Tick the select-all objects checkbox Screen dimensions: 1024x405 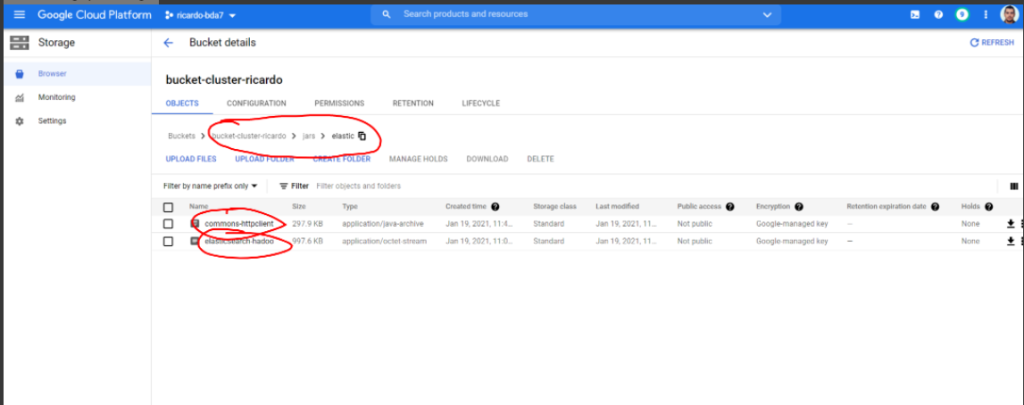[168, 207]
